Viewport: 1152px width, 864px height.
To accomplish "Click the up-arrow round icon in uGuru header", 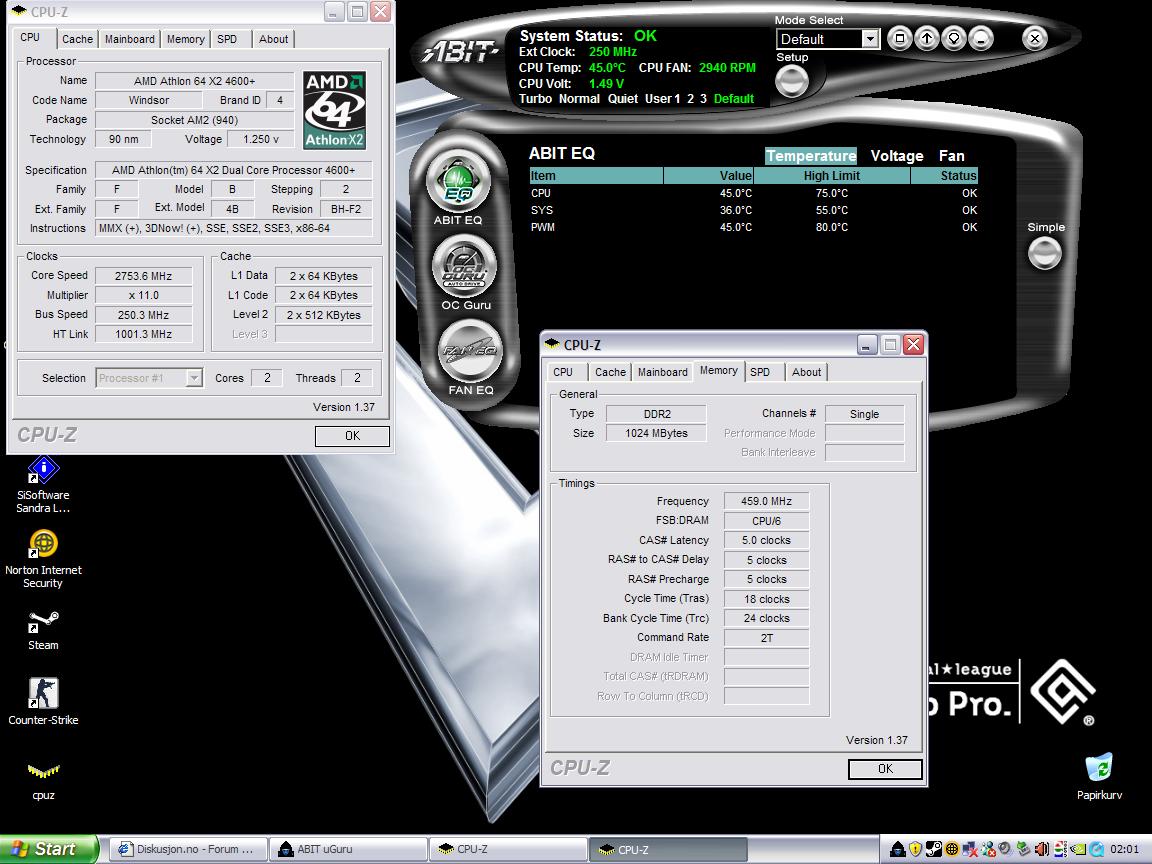I will (x=926, y=38).
